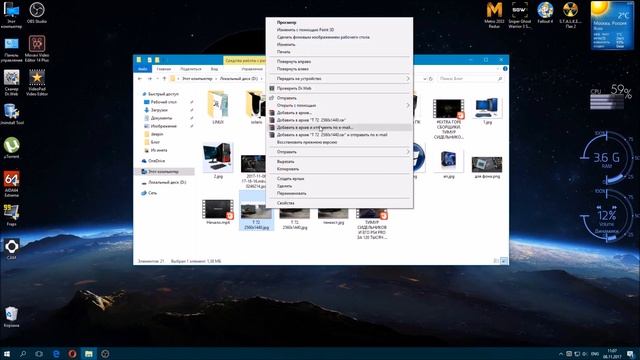Open the uTorrent desktop shortcut

(x=11, y=148)
